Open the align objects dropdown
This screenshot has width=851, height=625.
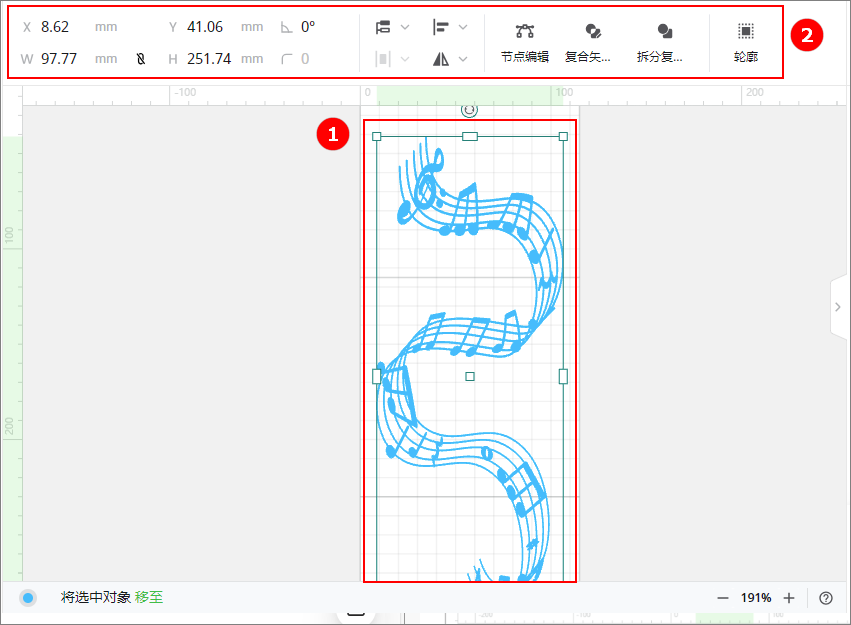(x=450, y=27)
